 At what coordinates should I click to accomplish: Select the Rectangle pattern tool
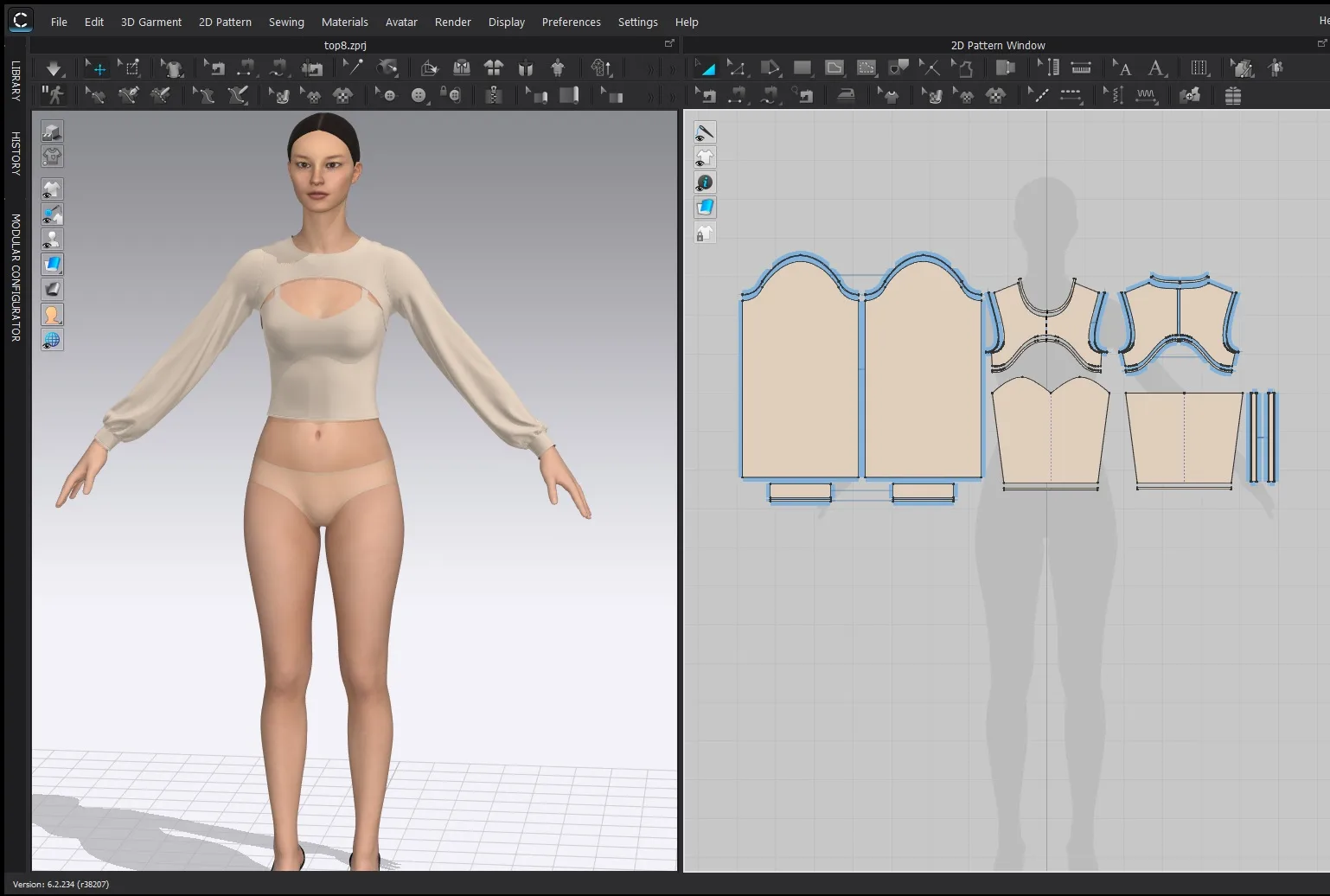(802, 67)
